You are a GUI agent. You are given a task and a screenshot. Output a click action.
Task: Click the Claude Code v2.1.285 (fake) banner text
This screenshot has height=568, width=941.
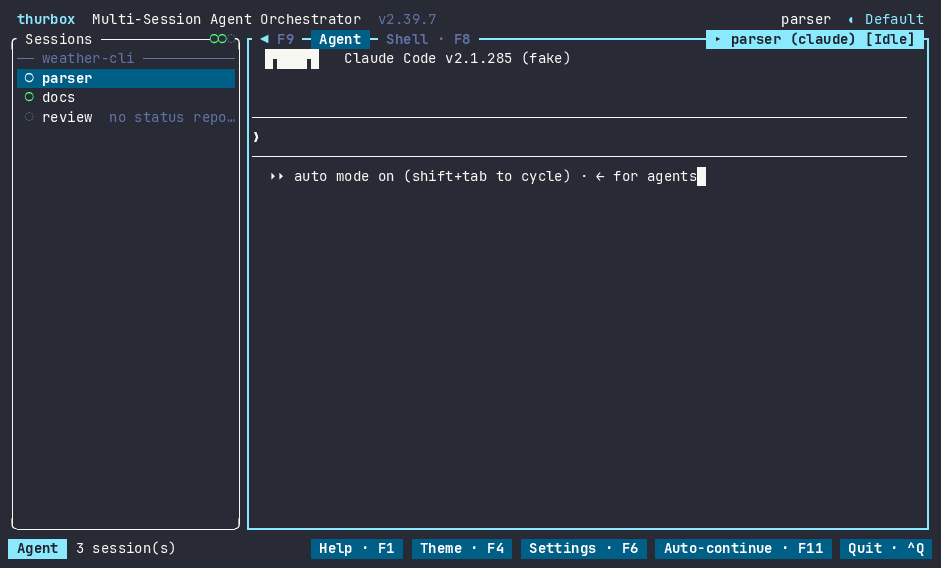pos(457,59)
